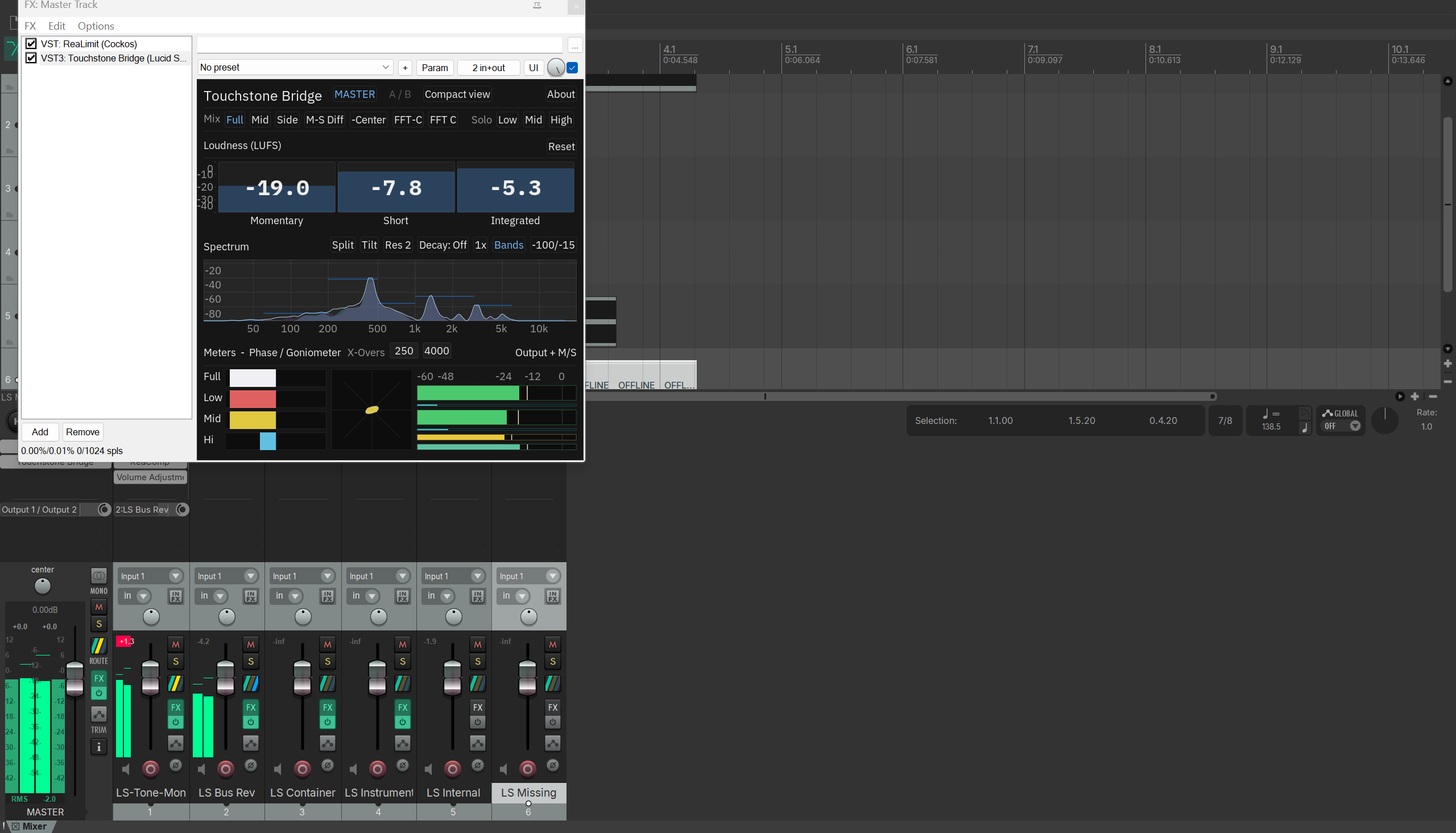The height and width of the screenshot is (833, 1456).
Task: Select Side mix mode
Action: [x=287, y=120]
